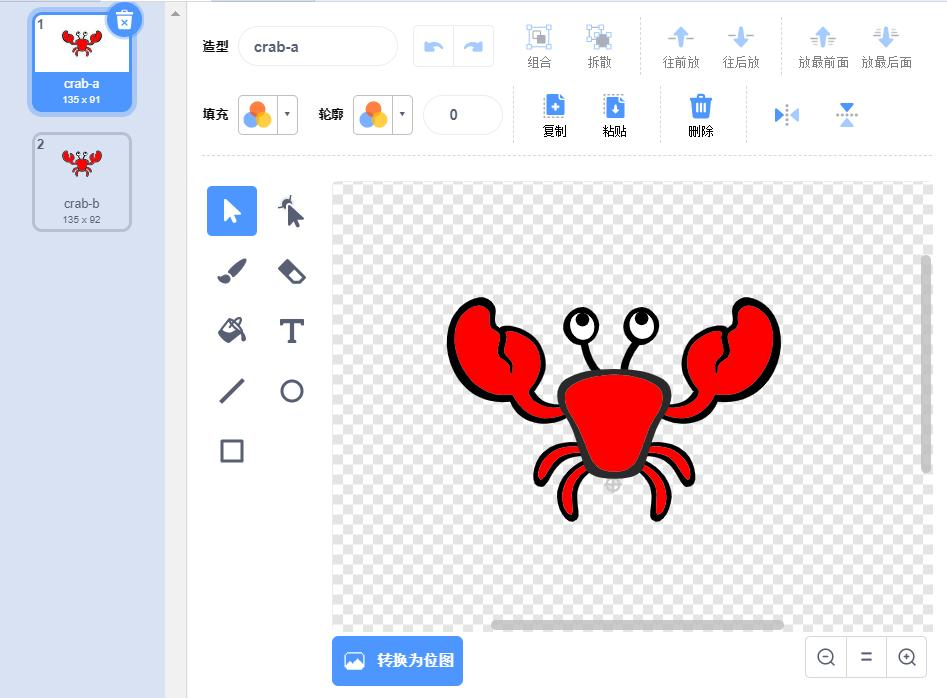Click the outline width number field
The width and height of the screenshot is (947, 698).
tap(462, 115)
